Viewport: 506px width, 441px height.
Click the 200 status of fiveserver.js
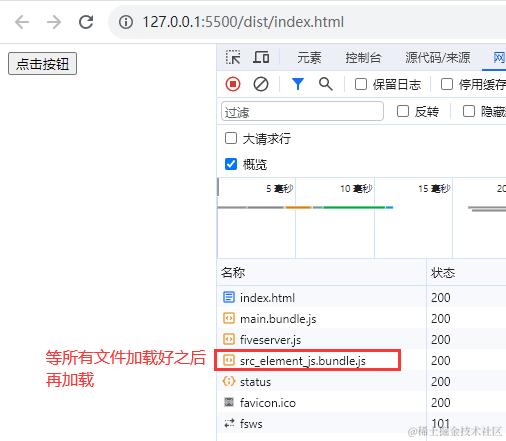tap(441, 339)
